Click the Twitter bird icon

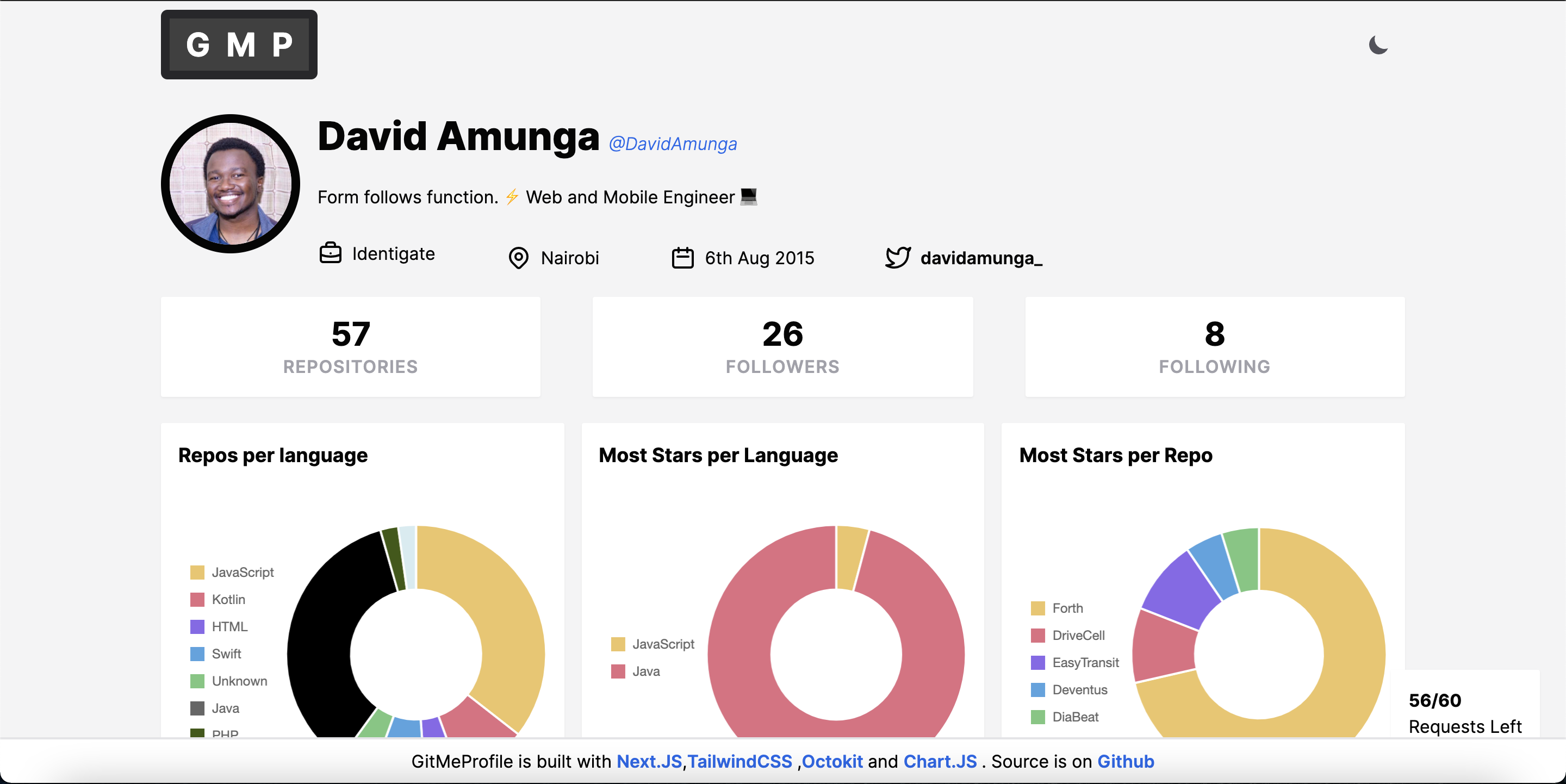(x=897, y=258)
